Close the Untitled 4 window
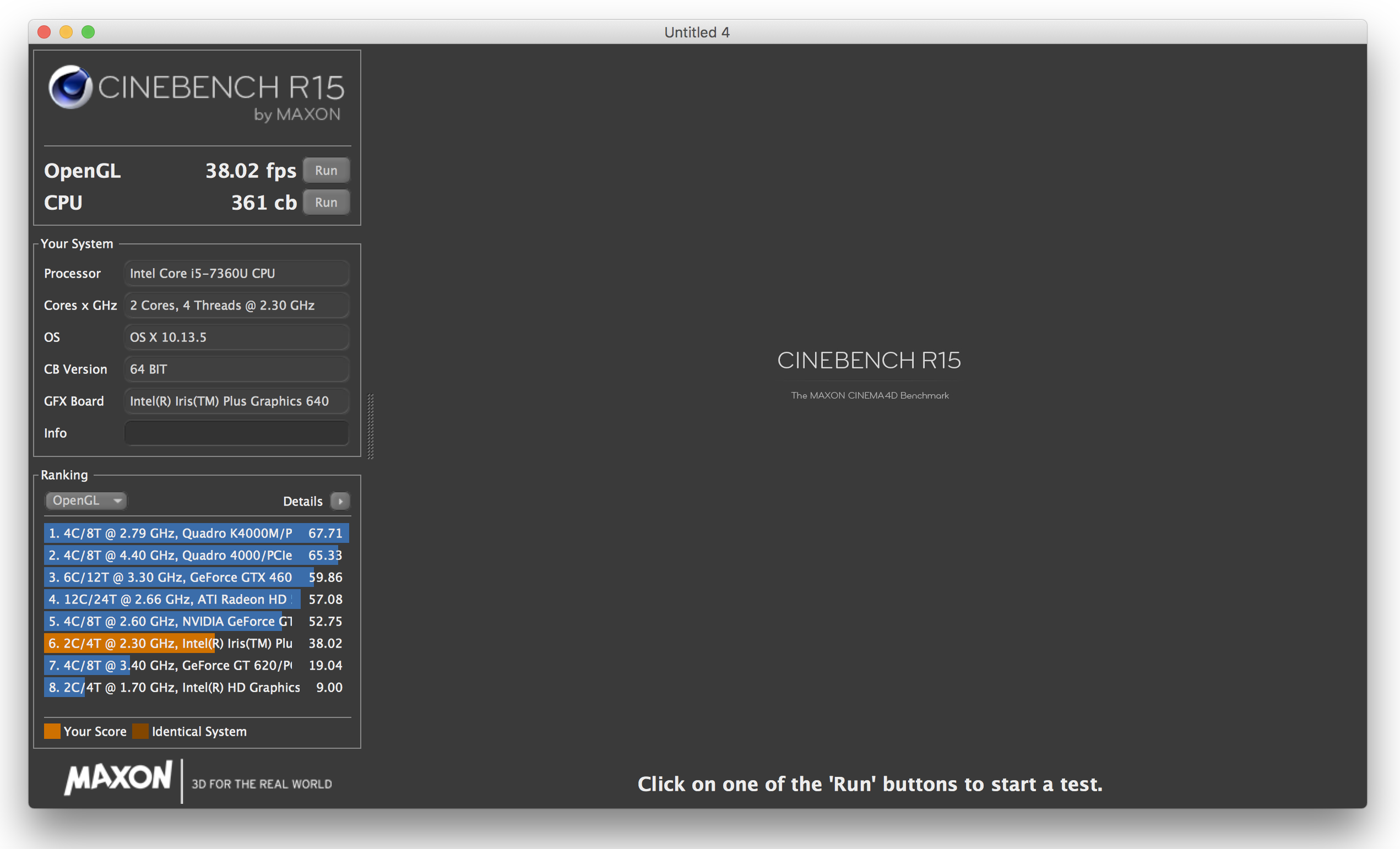The width and height of the screenshot is (1400, 849). (44, 32)
